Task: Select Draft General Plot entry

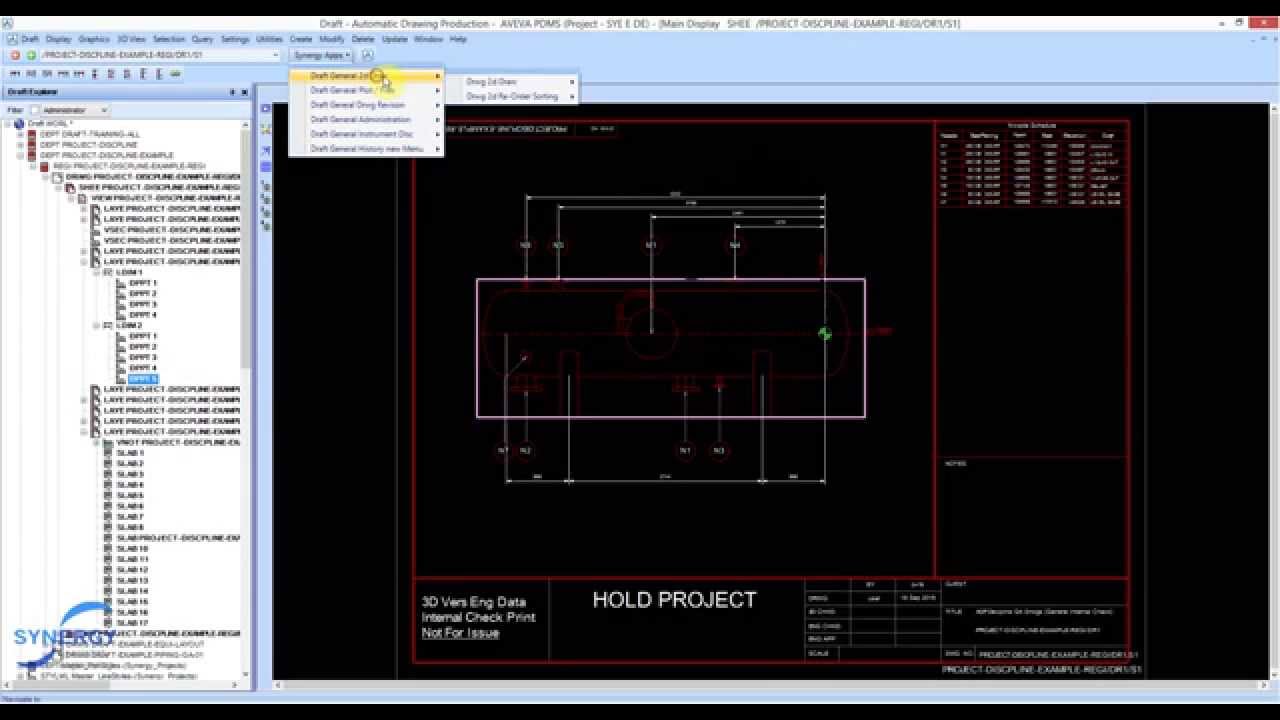Action: 366,90
